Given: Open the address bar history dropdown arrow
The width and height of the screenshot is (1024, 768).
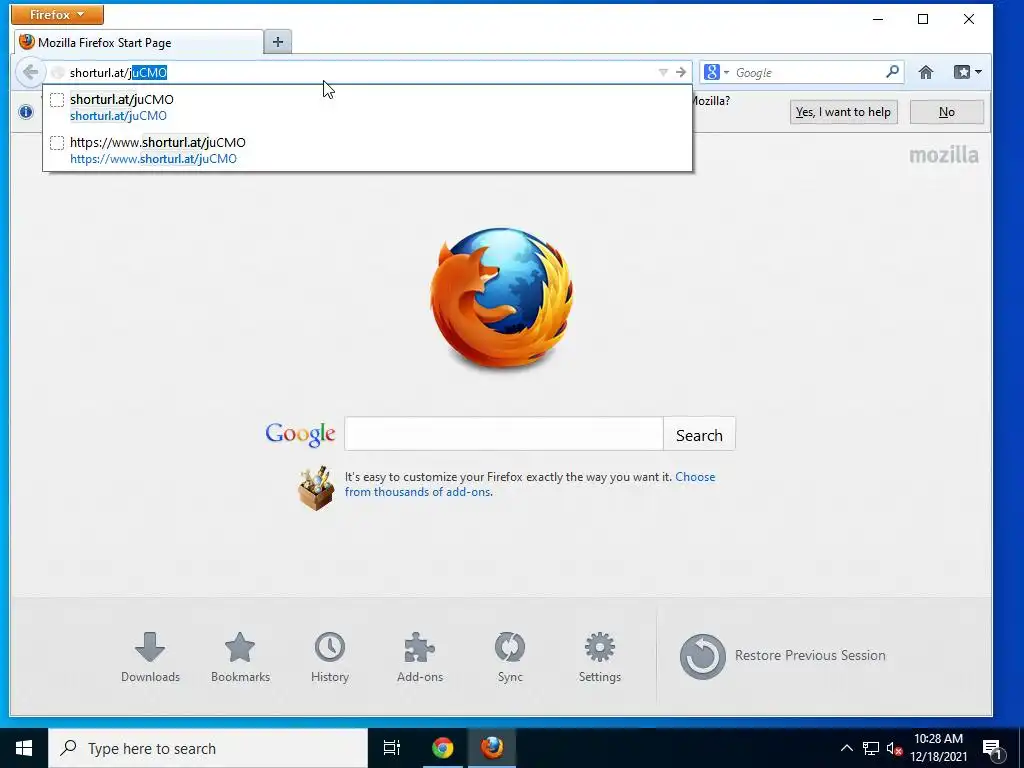Looking at the screenshot, I should (663, 72).
